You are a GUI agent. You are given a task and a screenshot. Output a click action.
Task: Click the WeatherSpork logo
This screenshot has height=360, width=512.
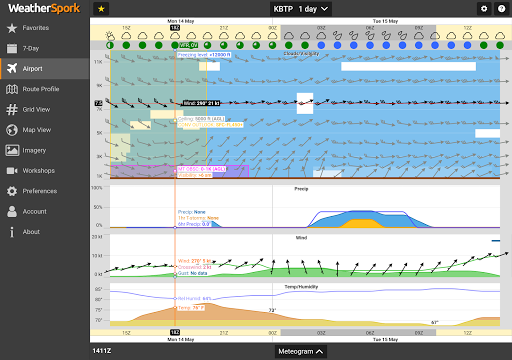(44, 8)
